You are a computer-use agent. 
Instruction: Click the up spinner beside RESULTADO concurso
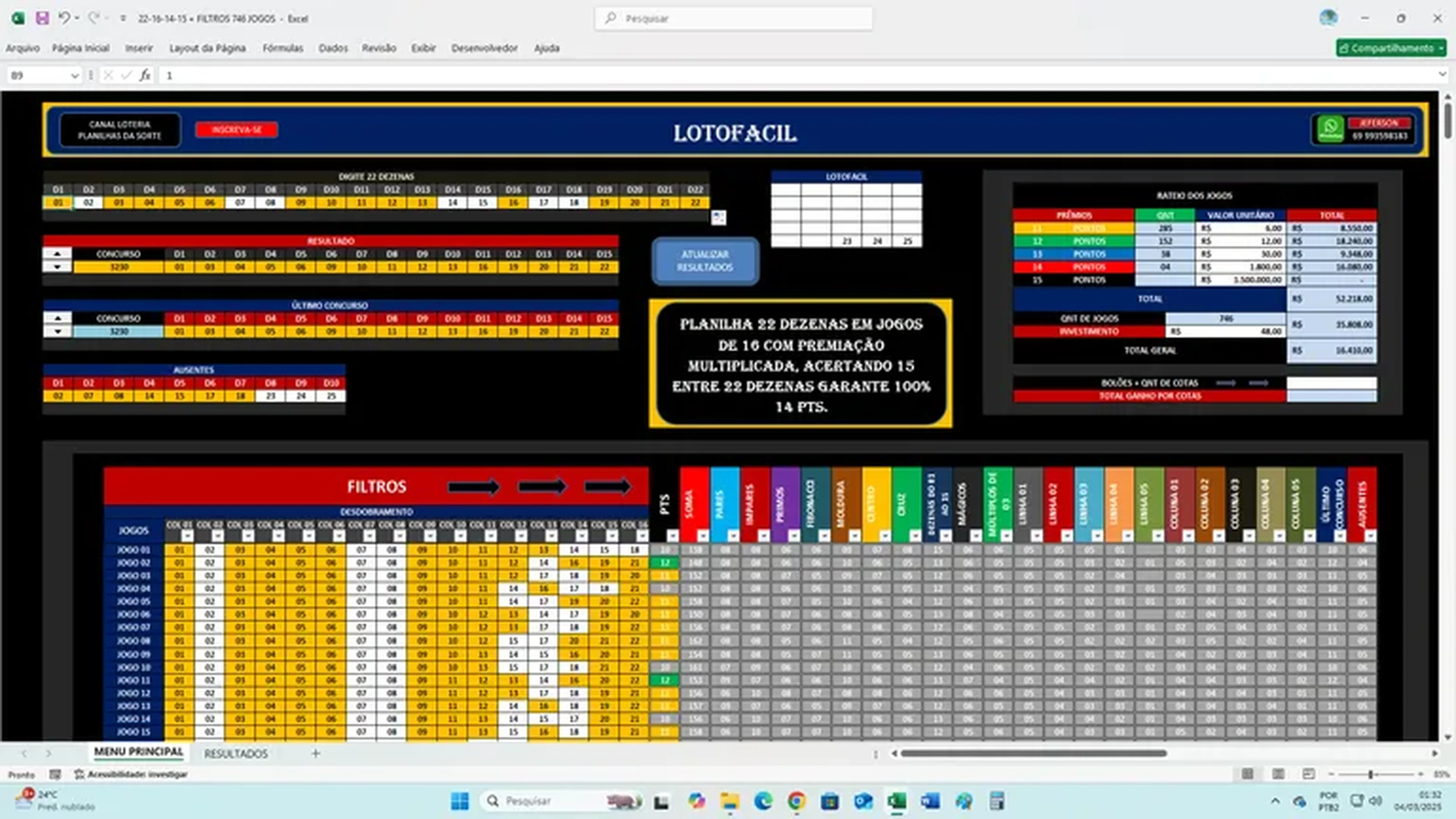pos(57,254)
